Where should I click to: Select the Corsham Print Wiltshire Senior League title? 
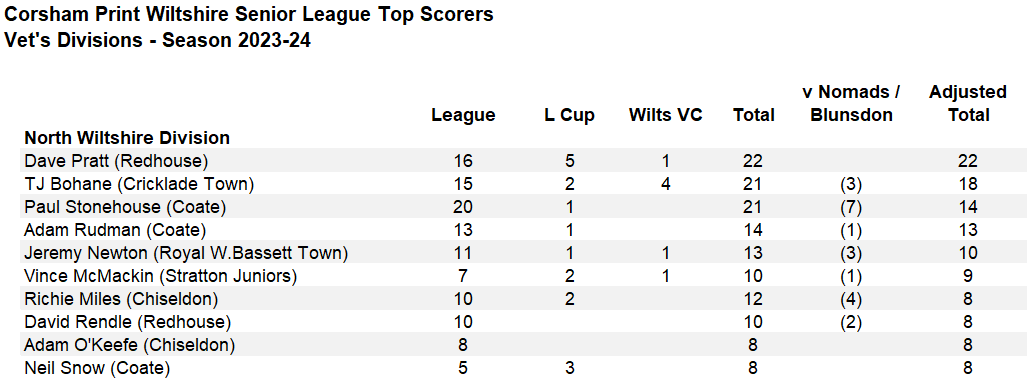pos(249,14)
